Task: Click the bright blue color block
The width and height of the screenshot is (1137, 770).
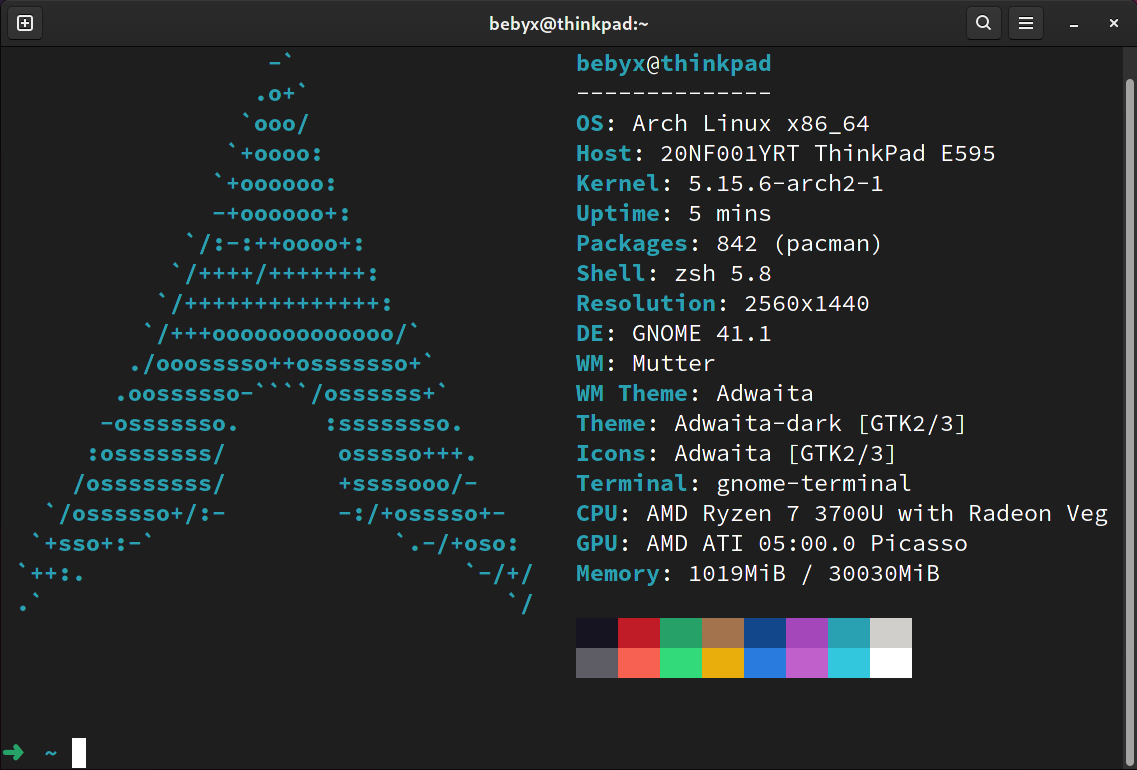Action: coord(765,663)
